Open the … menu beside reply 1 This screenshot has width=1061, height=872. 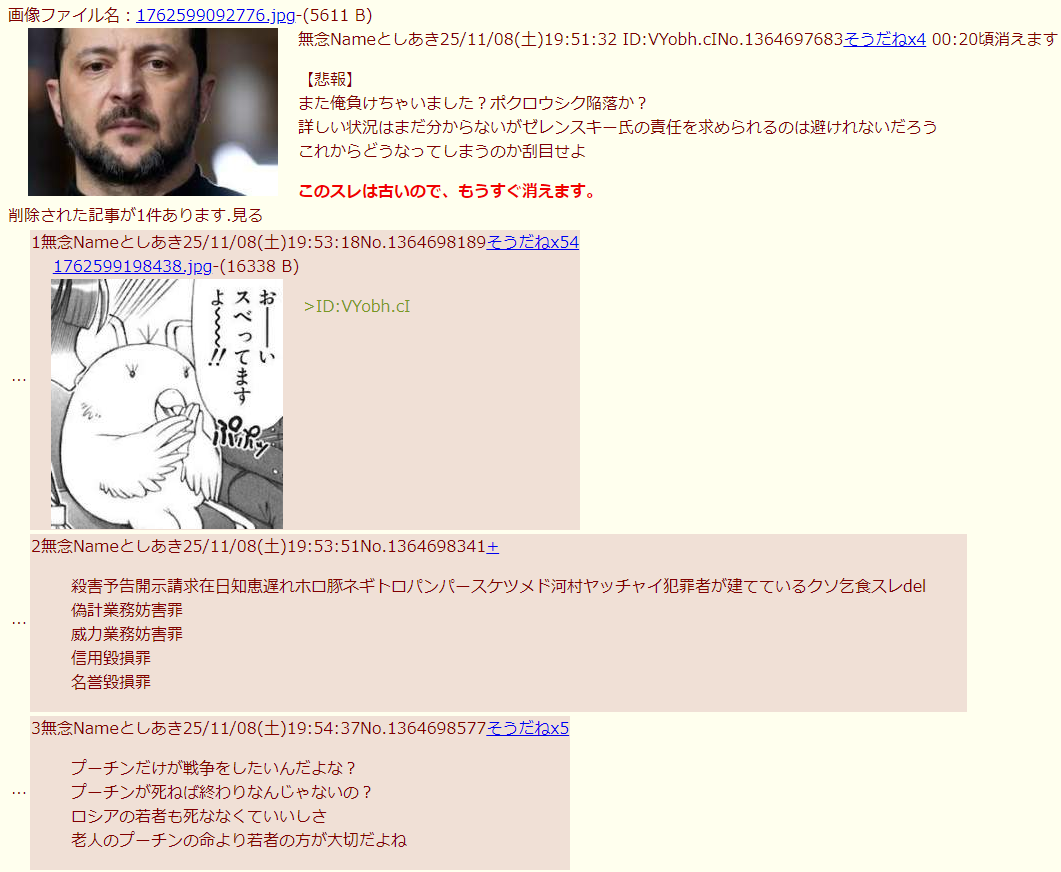click(x=19, y=379)
